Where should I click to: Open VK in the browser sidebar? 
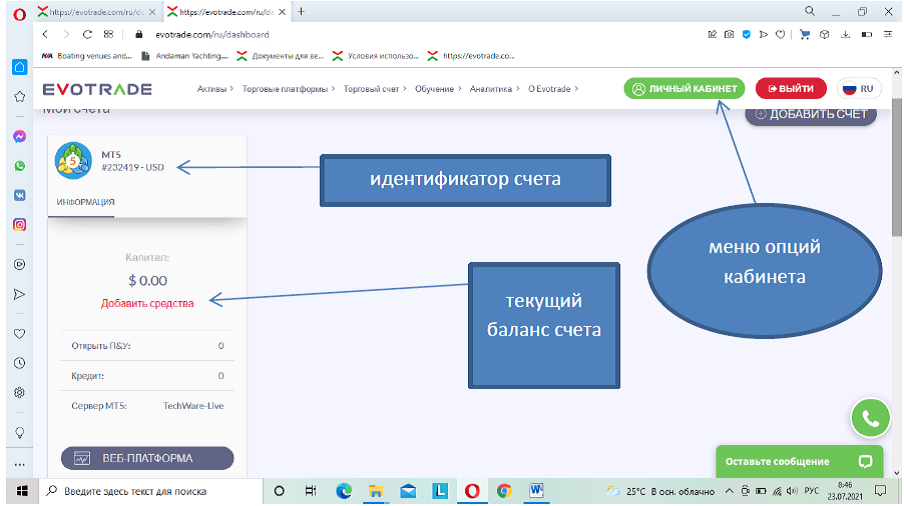19,195
